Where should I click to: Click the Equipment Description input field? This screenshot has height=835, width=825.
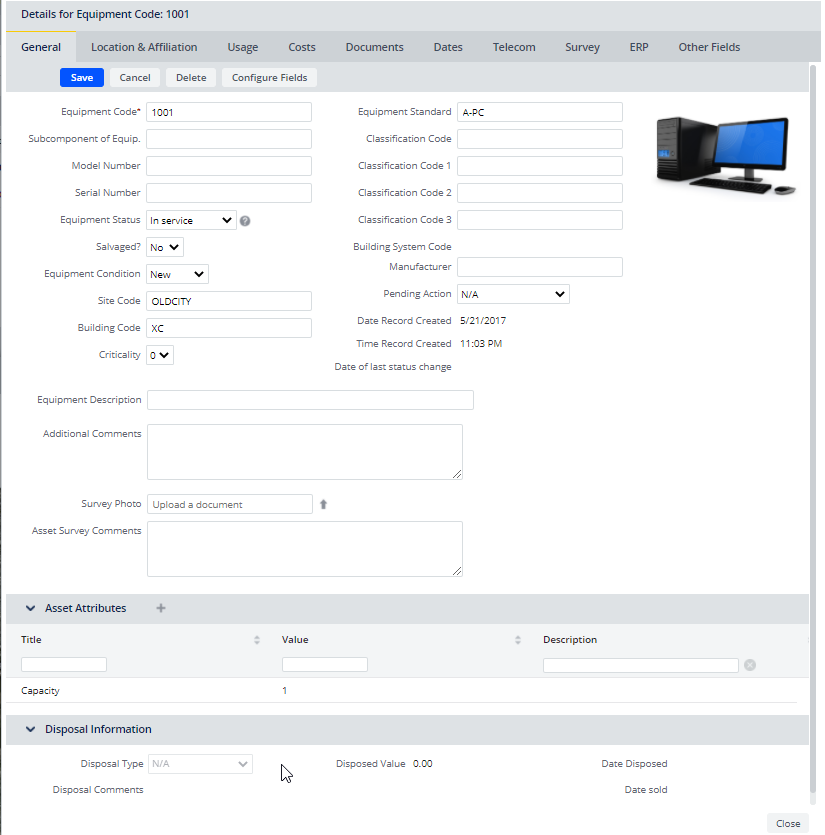pos(310,400)
